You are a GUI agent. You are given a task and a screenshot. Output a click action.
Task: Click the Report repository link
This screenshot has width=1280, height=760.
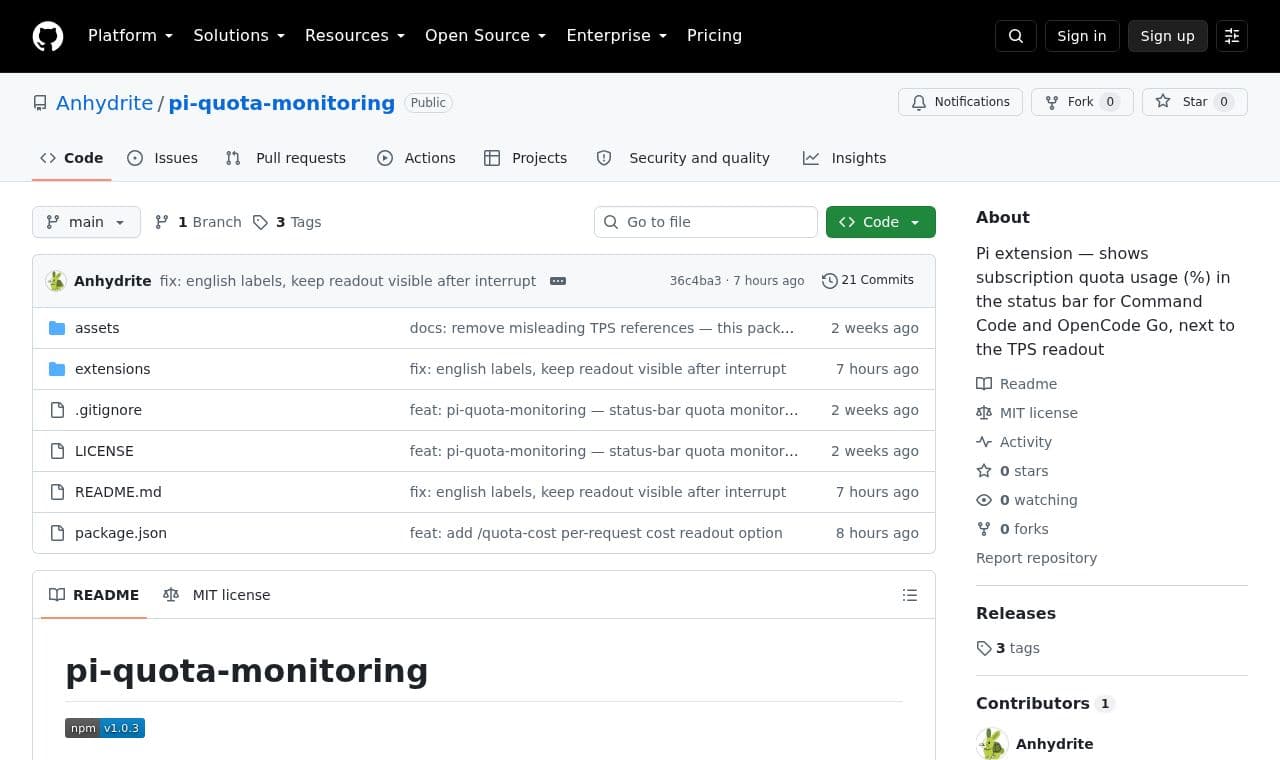tap(1036, 558)
